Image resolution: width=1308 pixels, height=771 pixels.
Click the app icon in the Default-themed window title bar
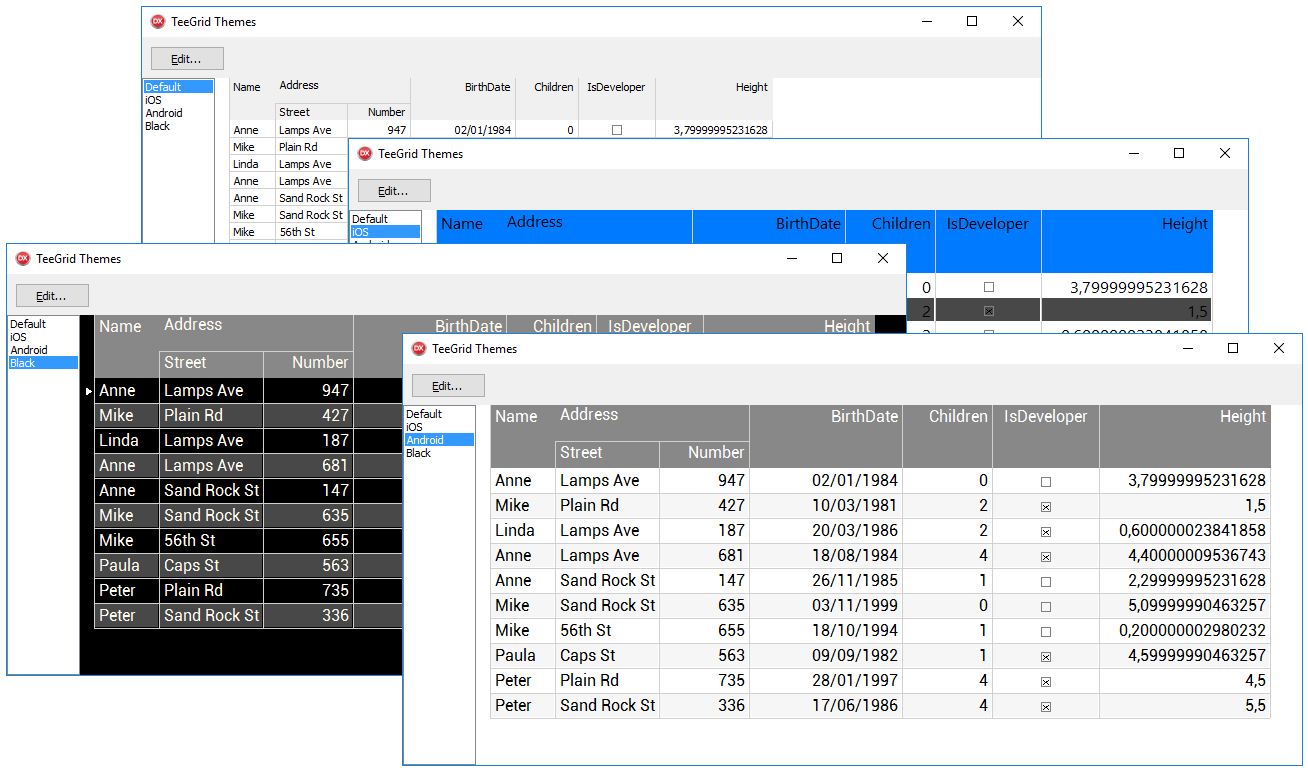point(158,22)
